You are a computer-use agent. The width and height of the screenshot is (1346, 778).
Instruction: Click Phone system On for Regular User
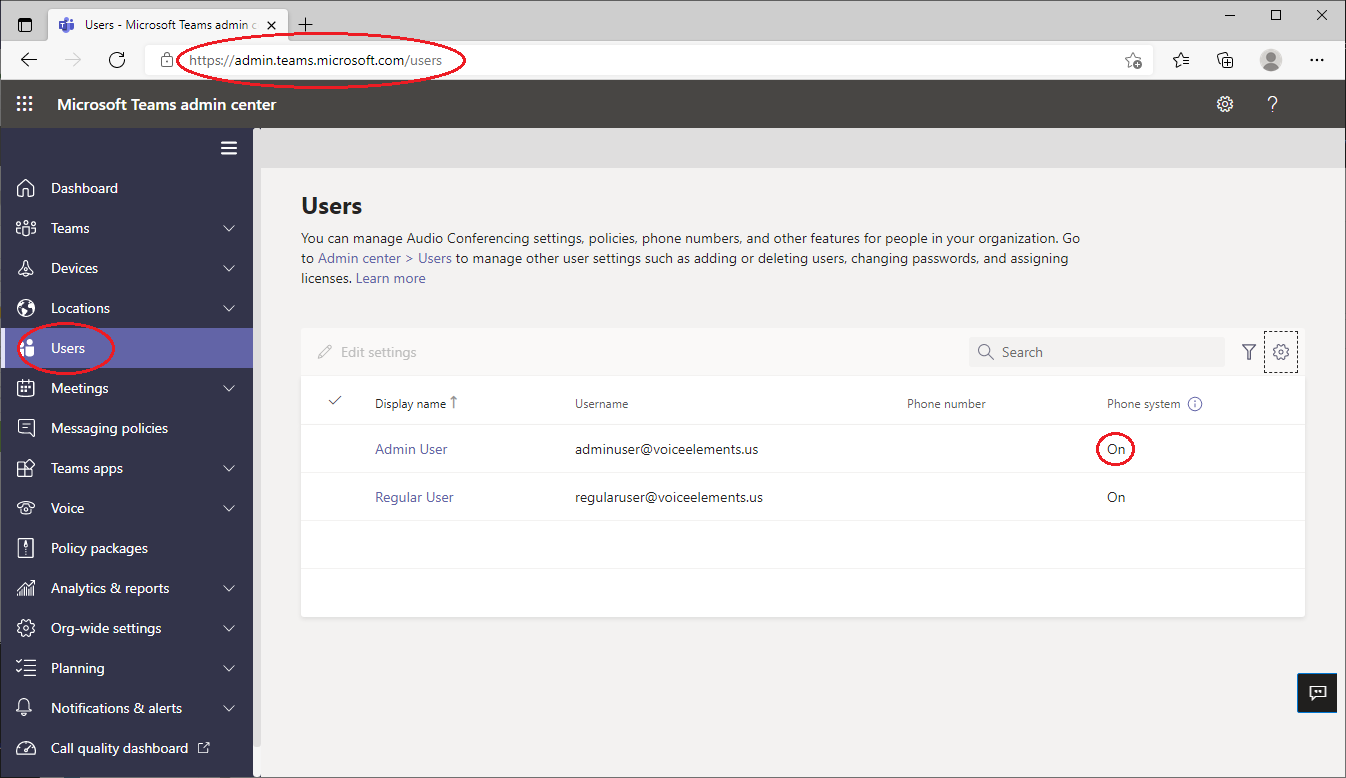point(1116,497)
